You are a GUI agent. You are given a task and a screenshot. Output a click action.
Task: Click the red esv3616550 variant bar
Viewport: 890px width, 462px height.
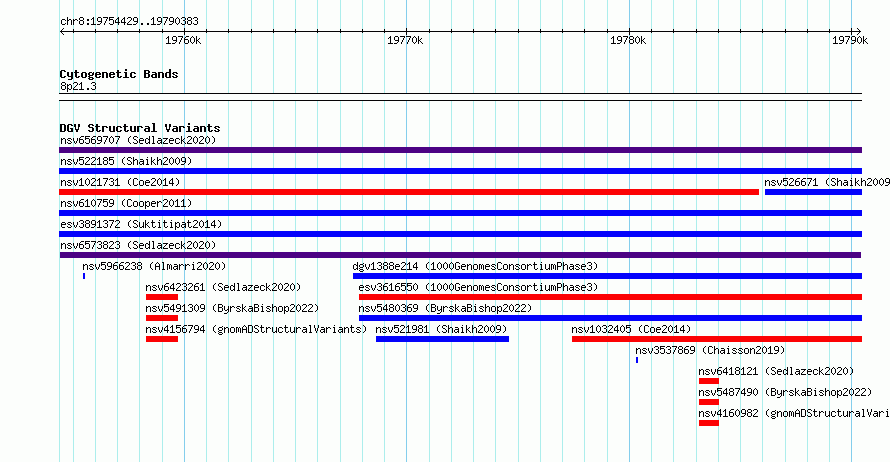click(x=610, y=297)
